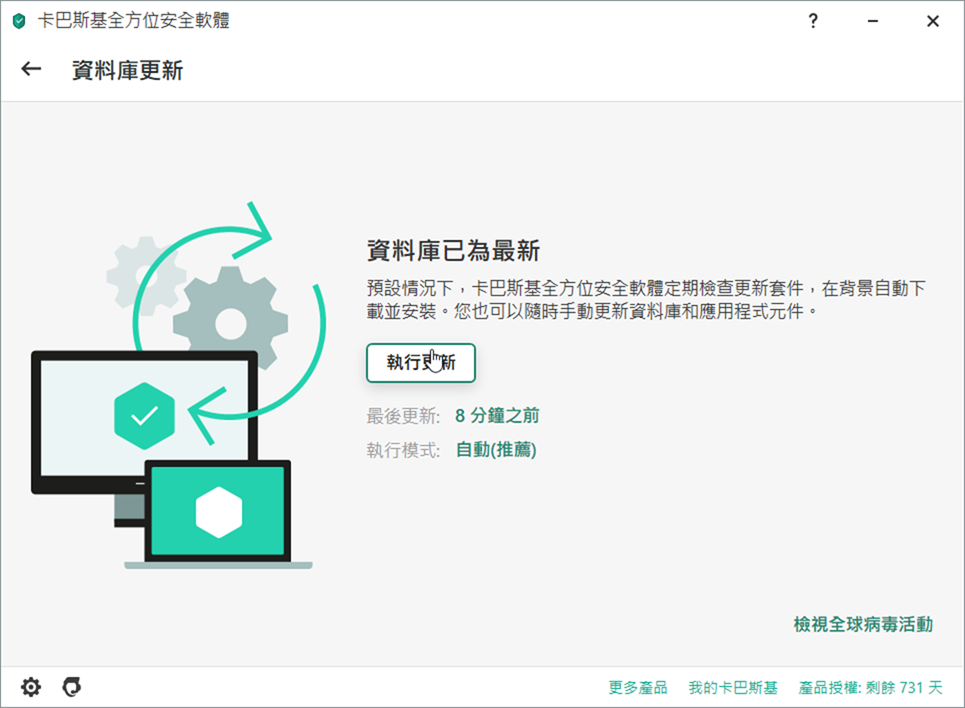Click the white hexagon on laptop illustration
965x708 pixels.
[x=218, y=511]
